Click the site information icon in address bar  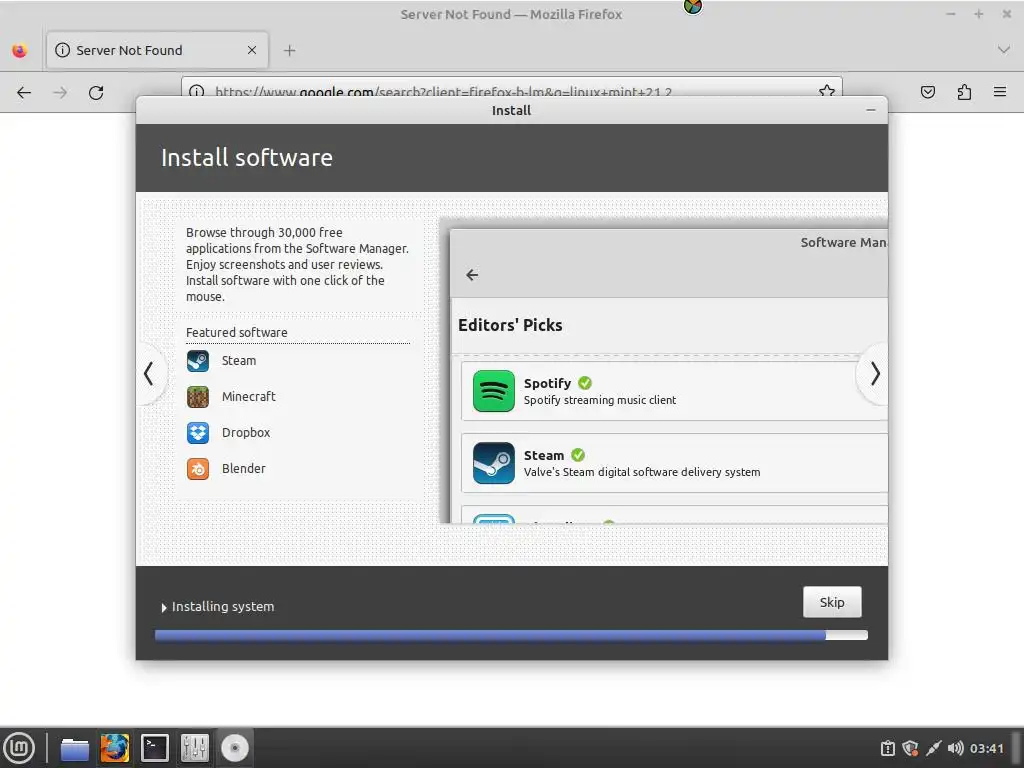pyautogui.click(x=197, y=92)
